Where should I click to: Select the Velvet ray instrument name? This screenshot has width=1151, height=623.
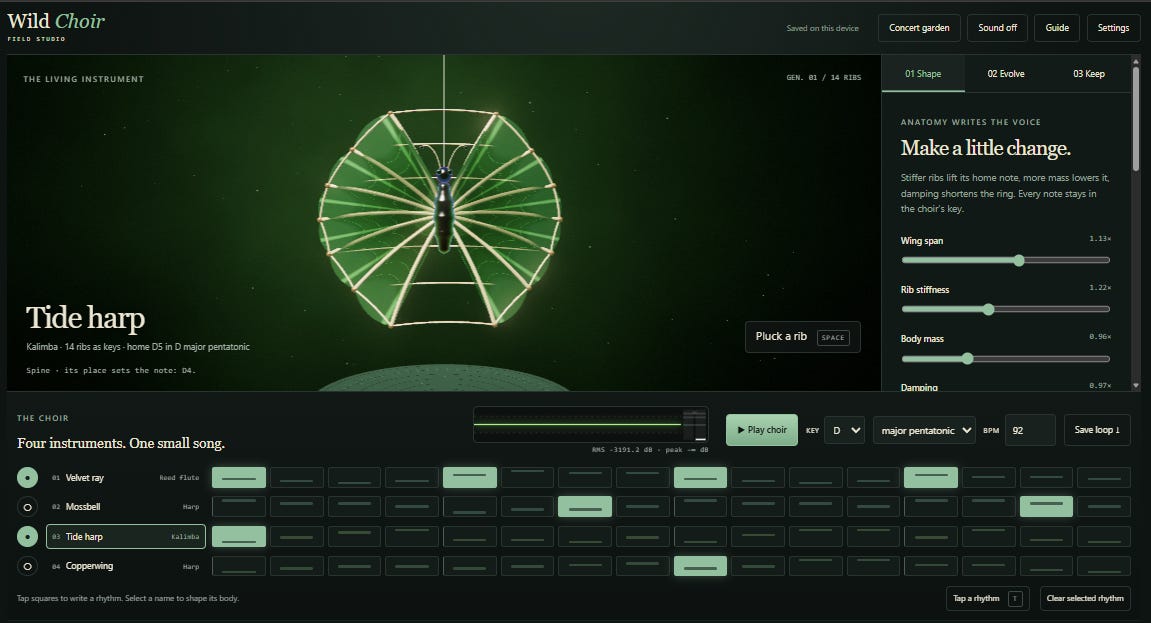(x=84, y=478)
